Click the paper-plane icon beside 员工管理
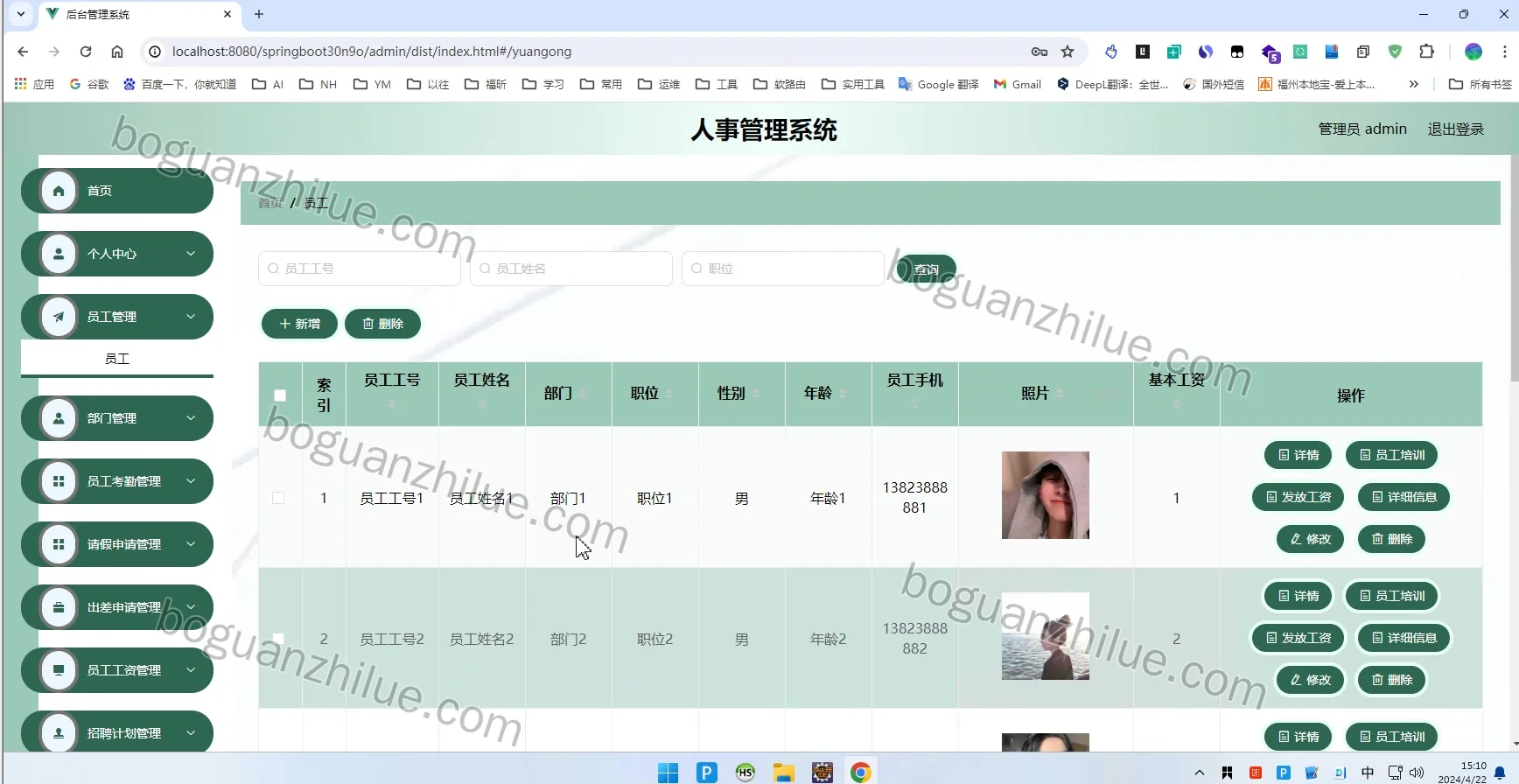Screen dimensions: 1519x784 pos(59,317)
